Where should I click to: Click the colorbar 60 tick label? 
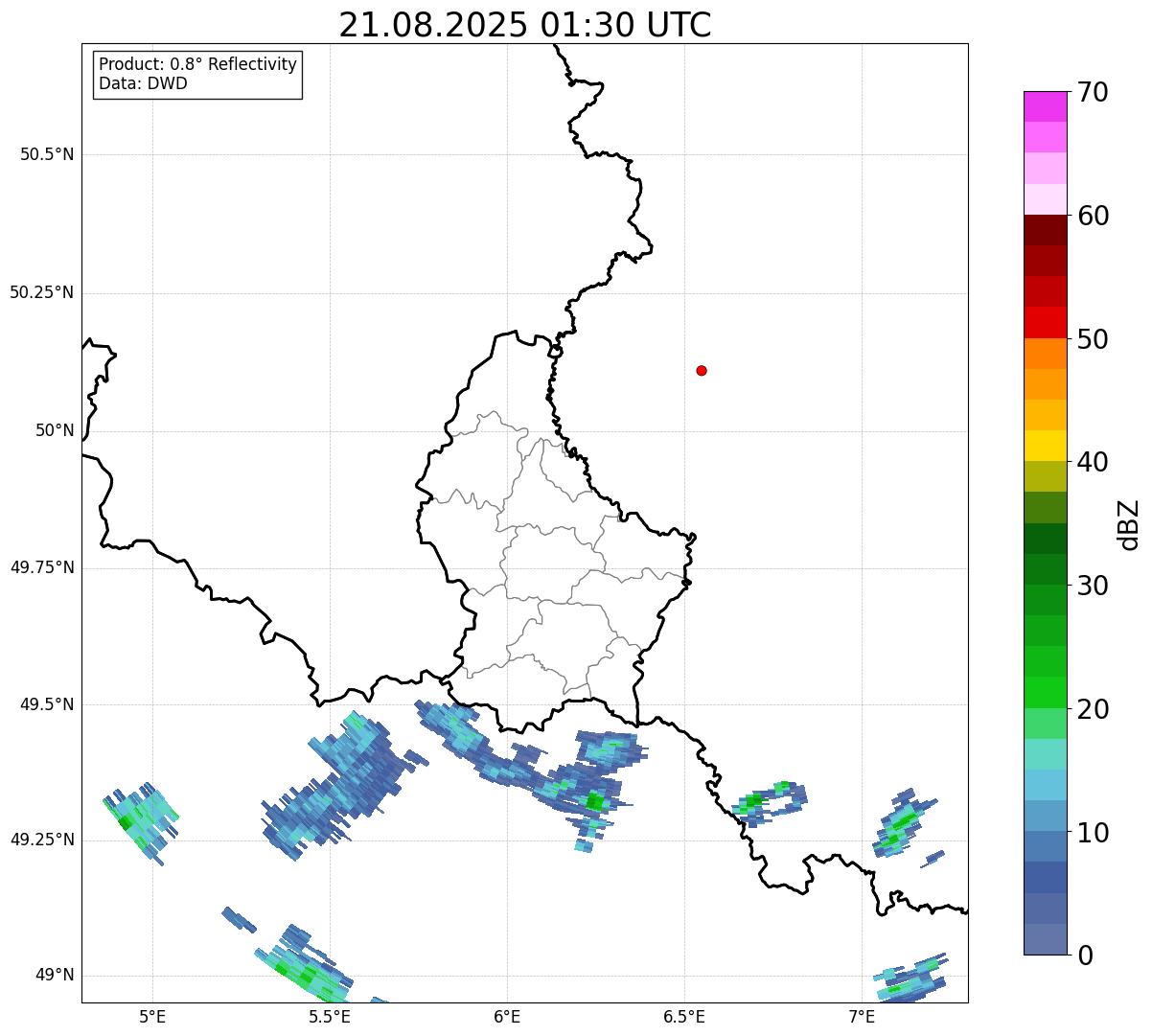(x=1093, y=216)
